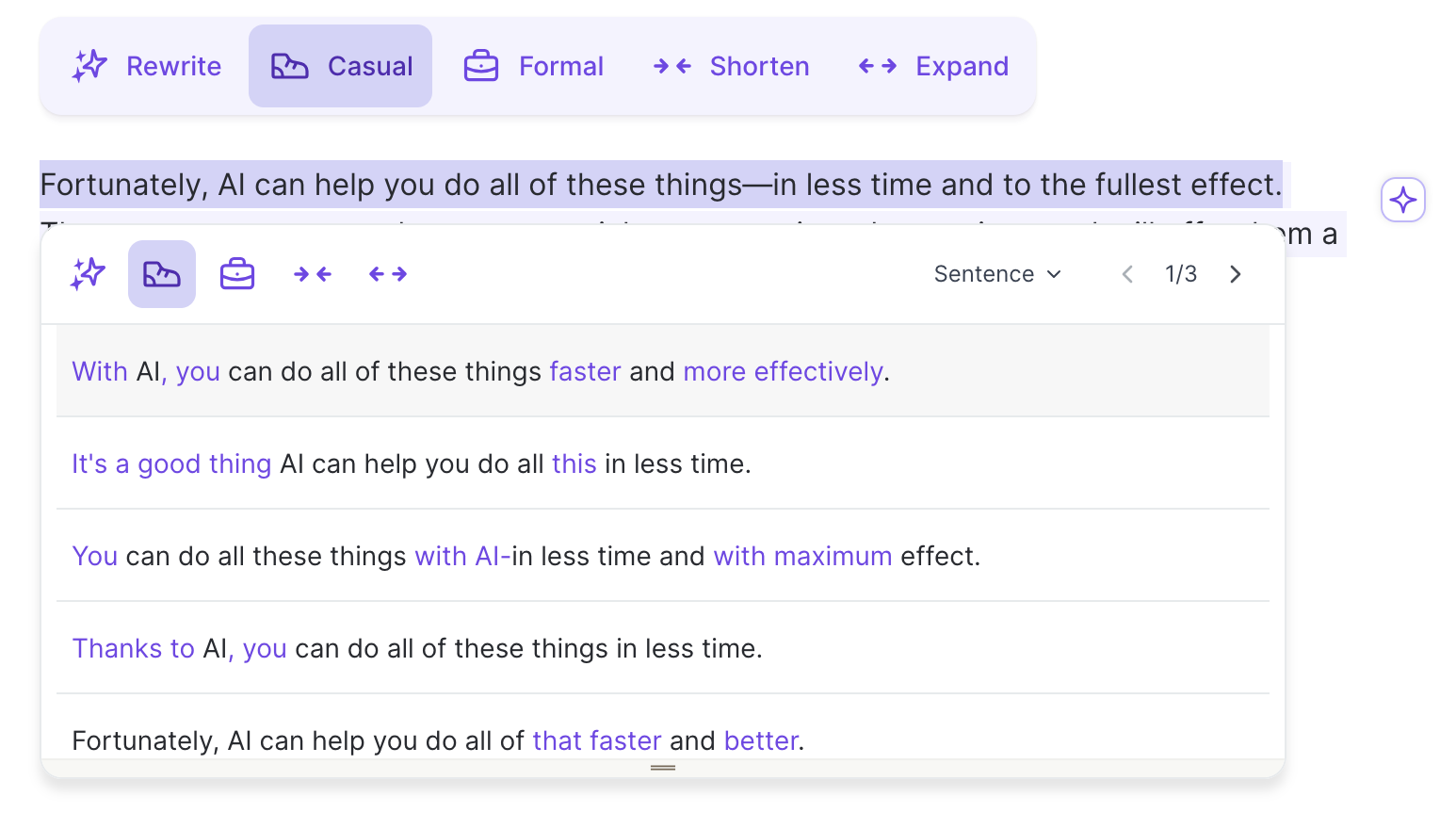Image resolution: width=1456 pixels, height=829 pixels.
Task: Select the Casual tone tab at top
Action: (x=341, y=66)
